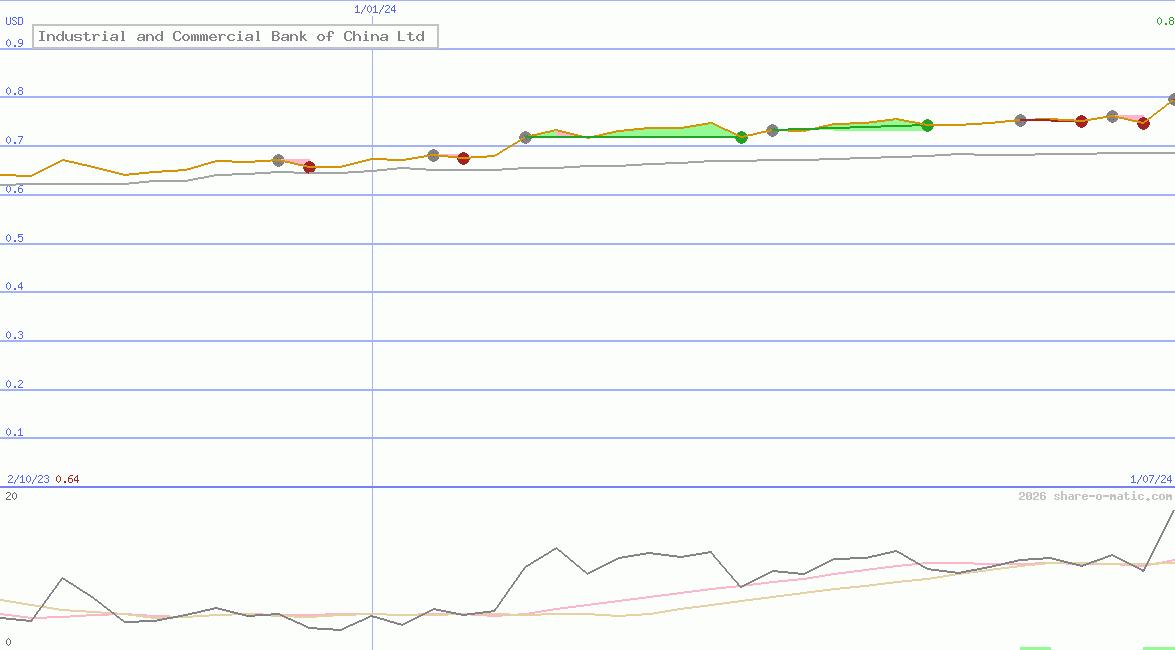Viewport: 1175px width, 650px height.
Task: Click the 0.1 price axis label
Action: tap(15, 432)
